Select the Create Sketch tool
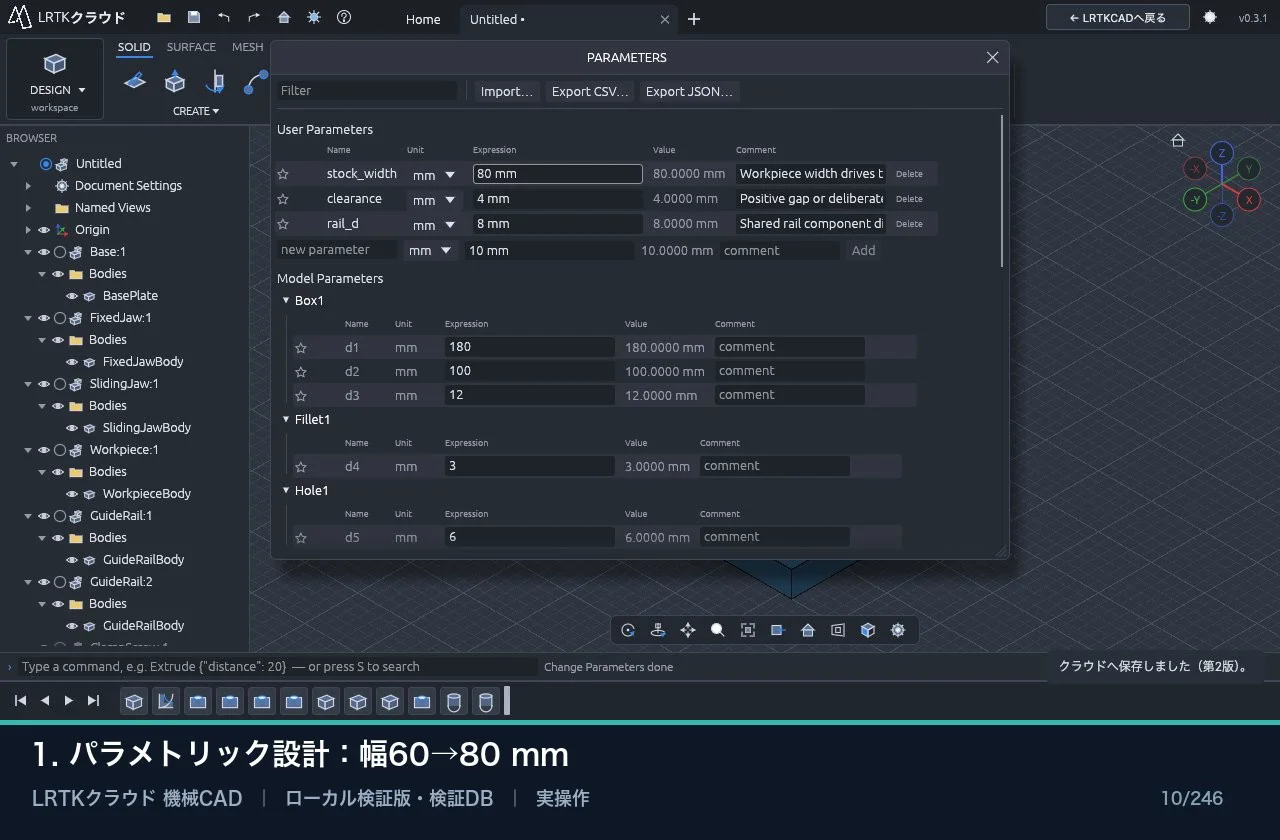The width and height of the screenshot is (1280, 840). coord(135,82)
